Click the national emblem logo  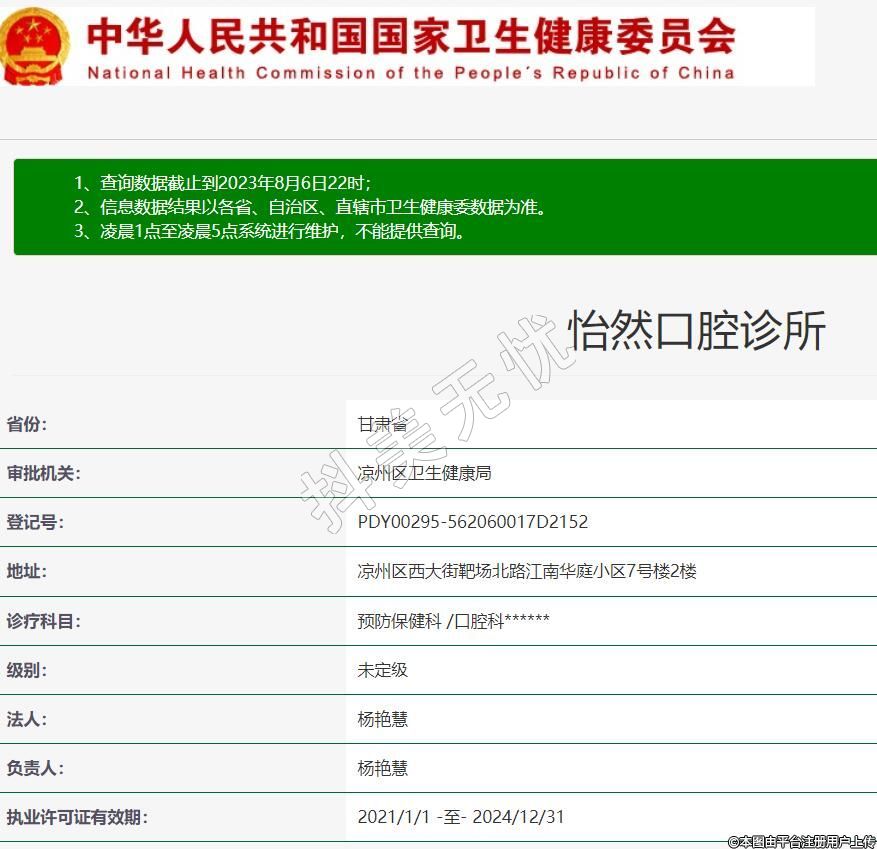[36, 46]
